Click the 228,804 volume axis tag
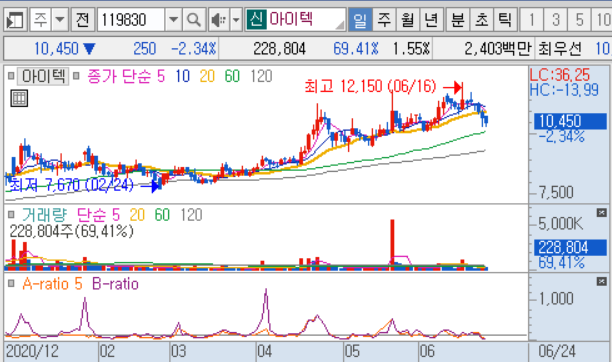Image resolution: width=612 pixels, height=362 pixels. 570,248
